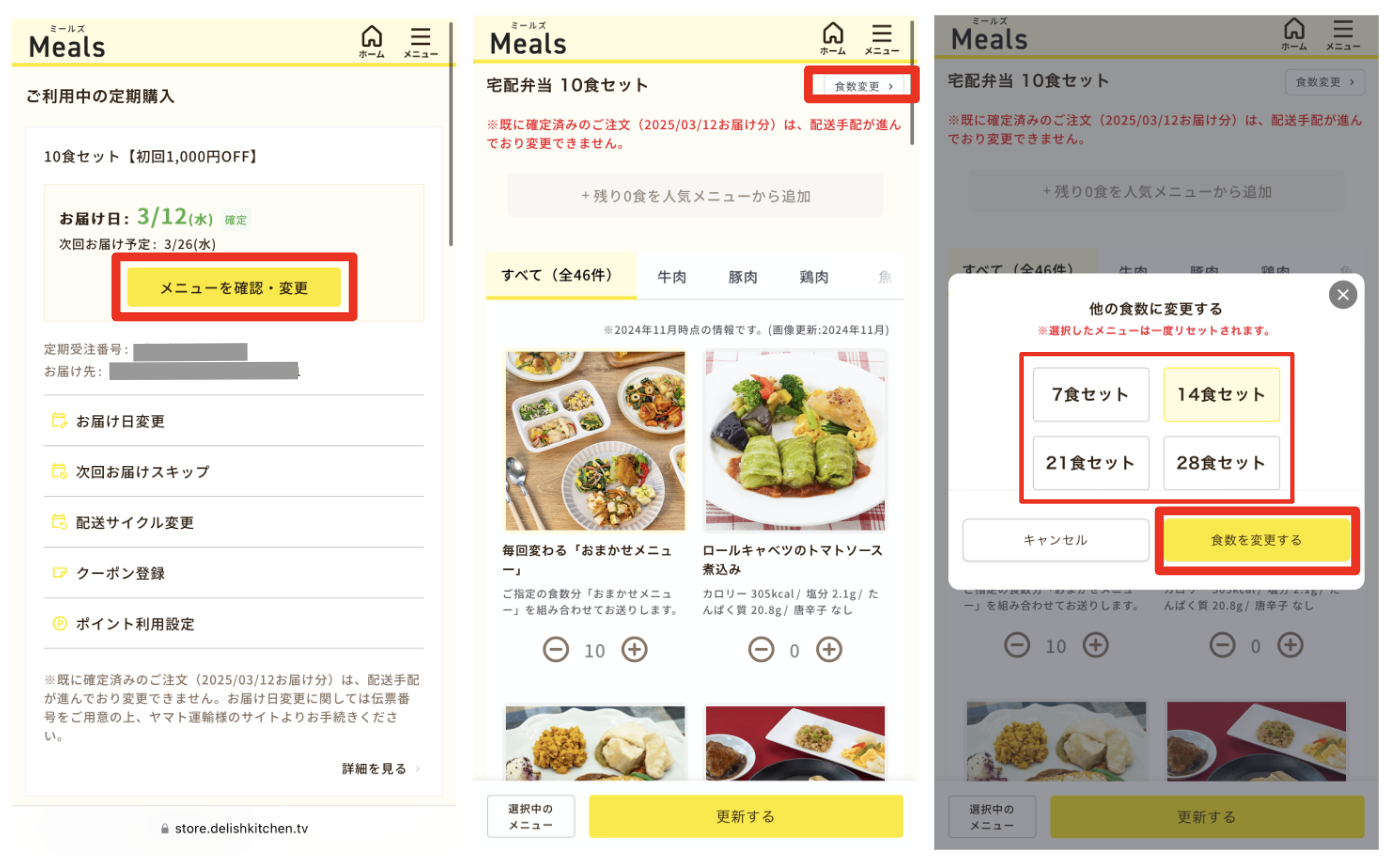Expand 残り0食を人気メニューから追加 in middle panel
Image resolution: width=1390 pixels, height=866 pixels.
click(x=695, y=195)
